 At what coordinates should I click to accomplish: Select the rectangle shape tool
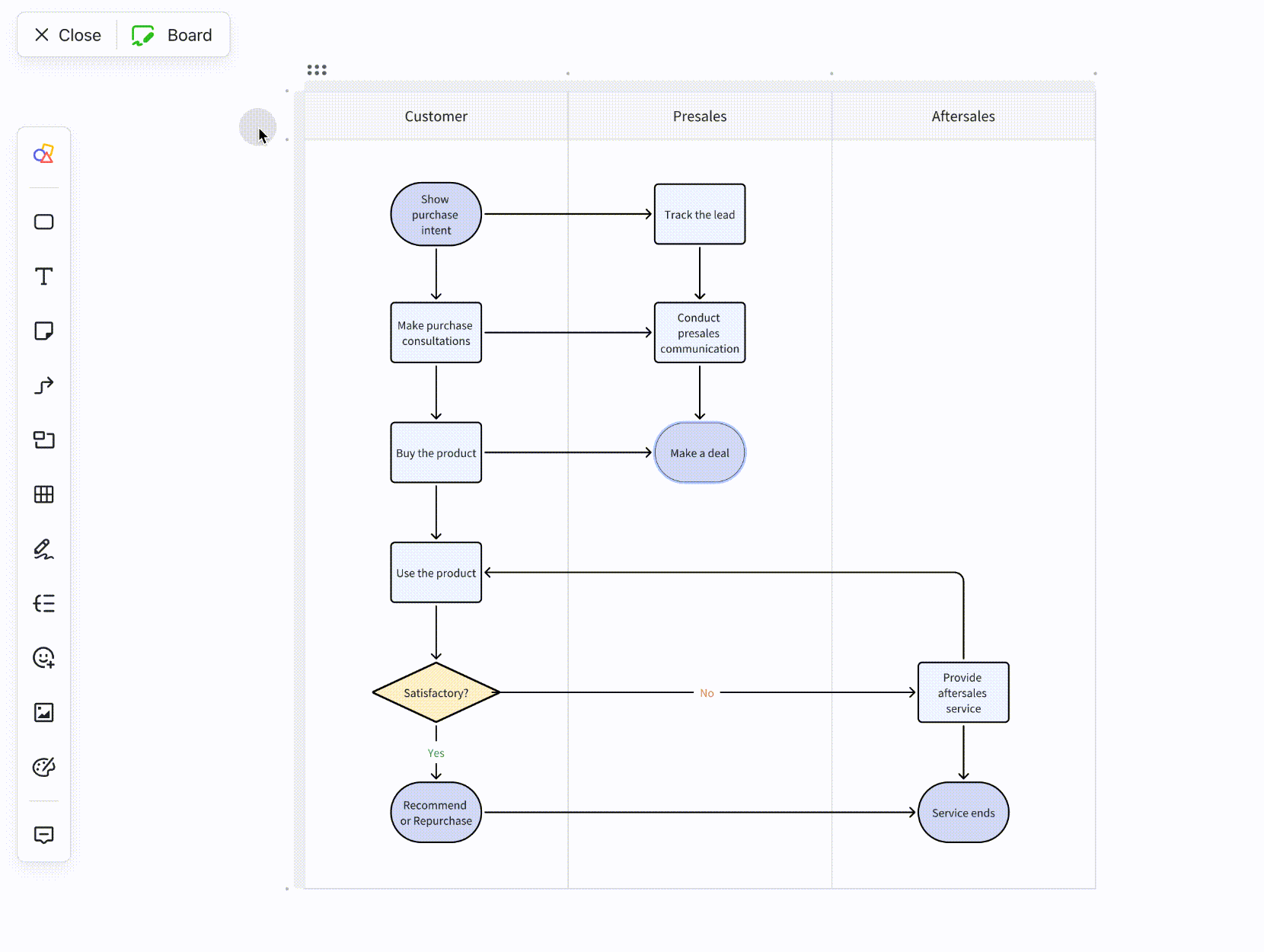(x=43, y=222)
